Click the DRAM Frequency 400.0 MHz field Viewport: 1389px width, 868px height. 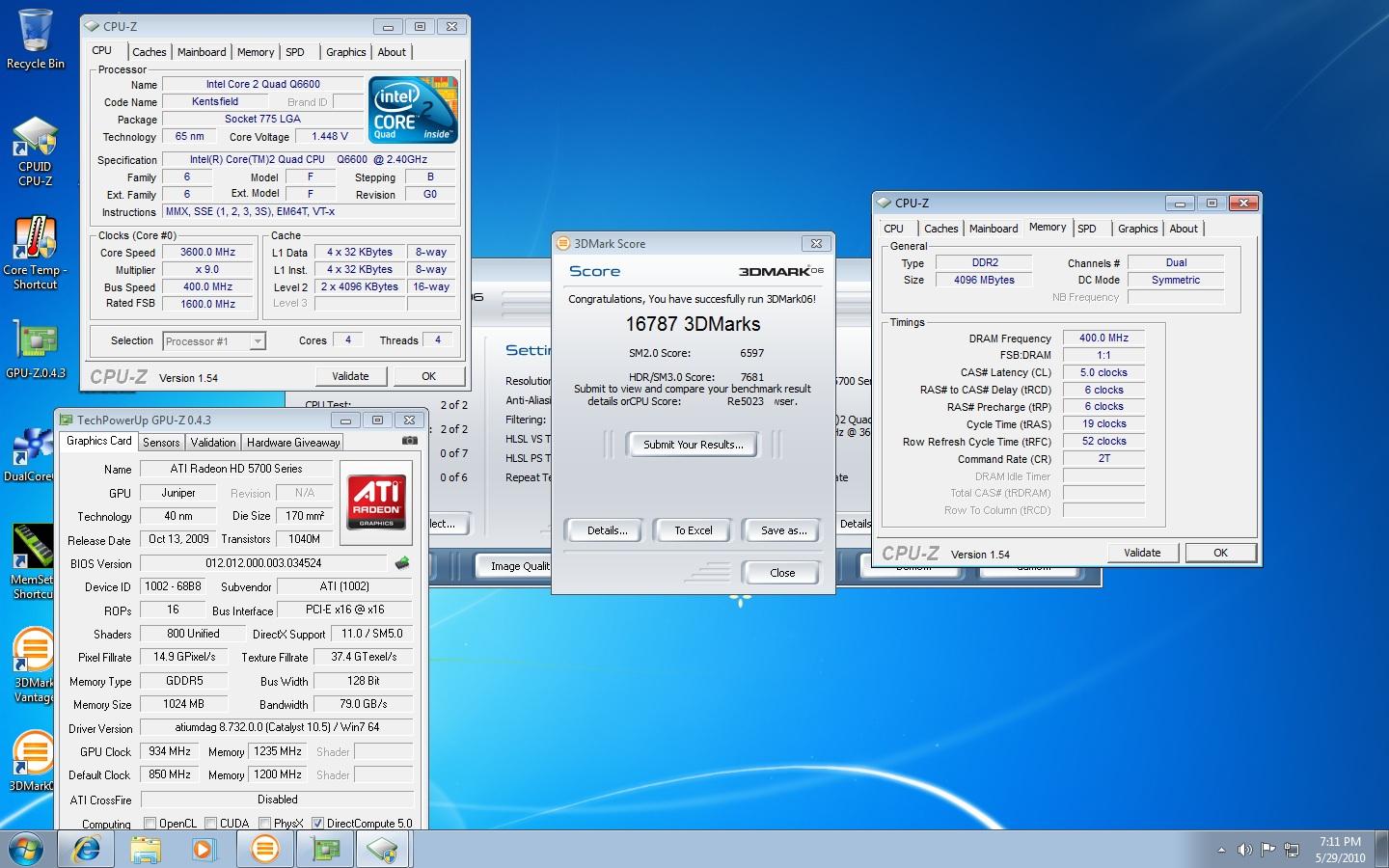click(1103, 338)
